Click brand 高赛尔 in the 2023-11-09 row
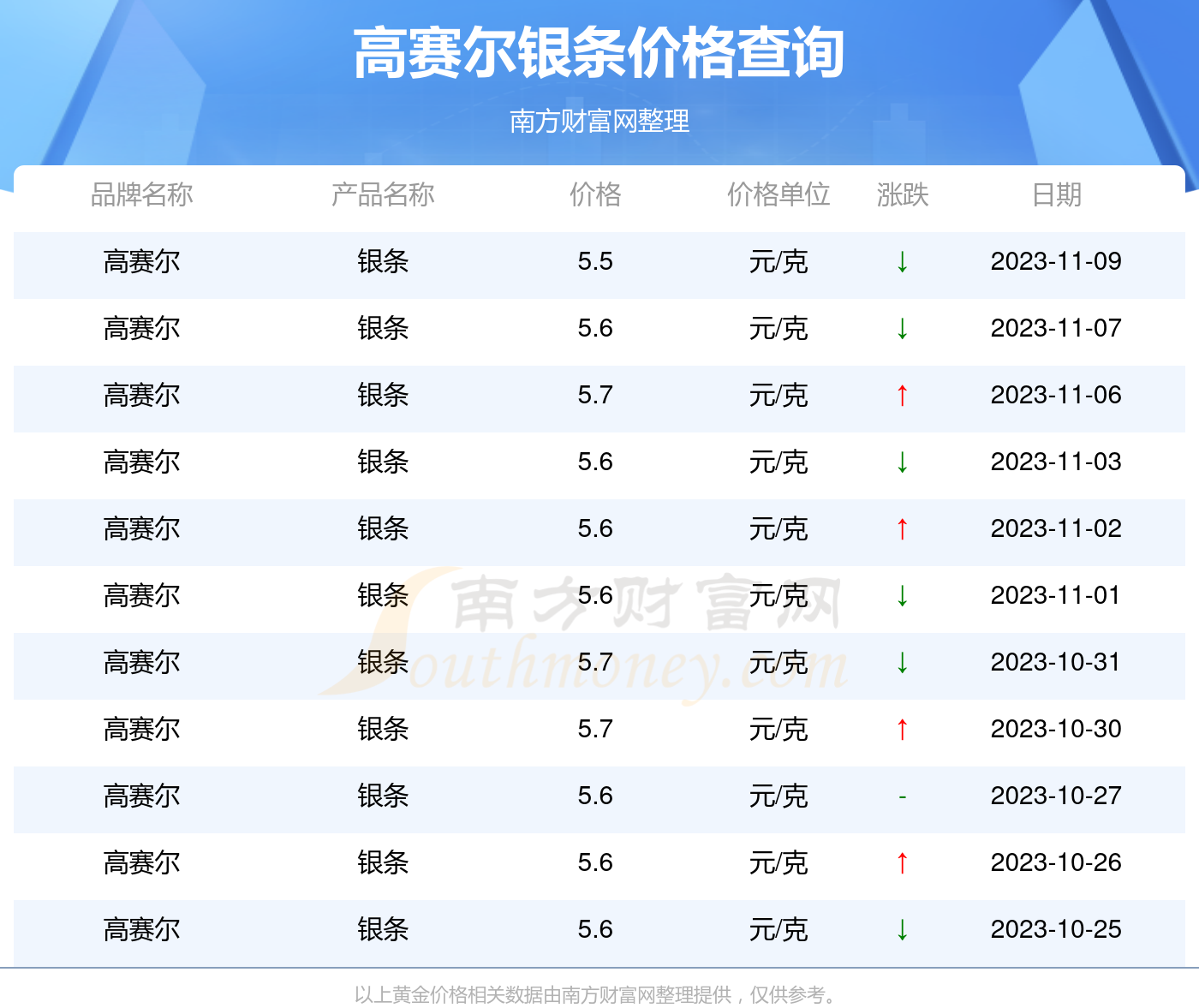Viewport: 1199px width, 1008px height. pyautogui.click(x=142, y=261)
